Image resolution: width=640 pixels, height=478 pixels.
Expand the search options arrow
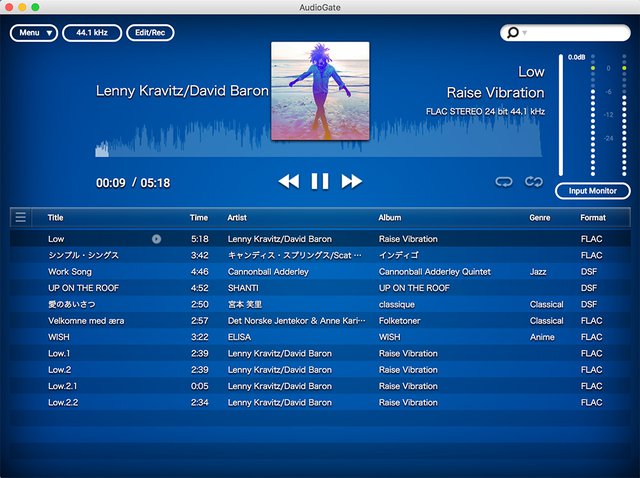point(524,33)
